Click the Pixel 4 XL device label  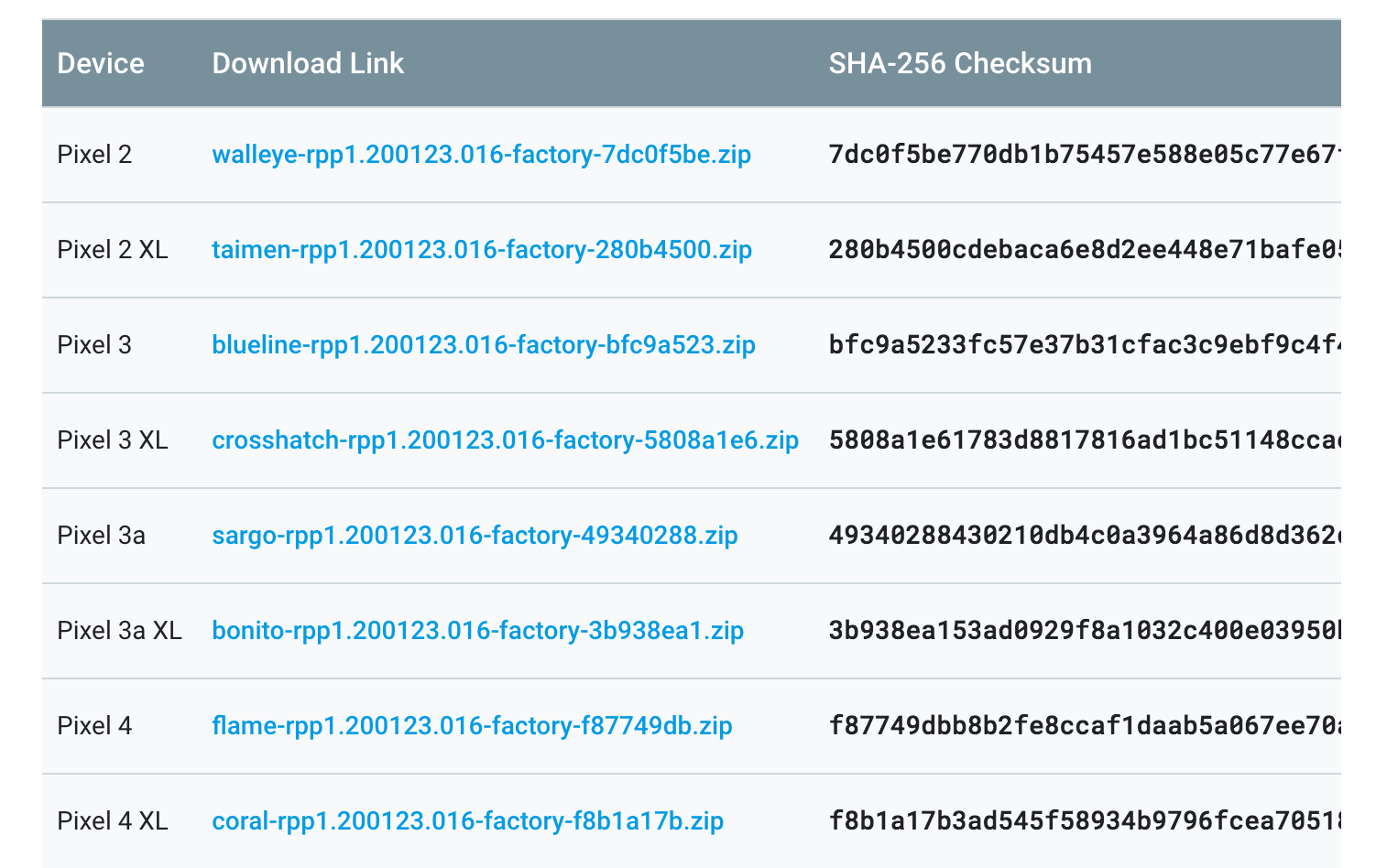[x=113, y=821]
